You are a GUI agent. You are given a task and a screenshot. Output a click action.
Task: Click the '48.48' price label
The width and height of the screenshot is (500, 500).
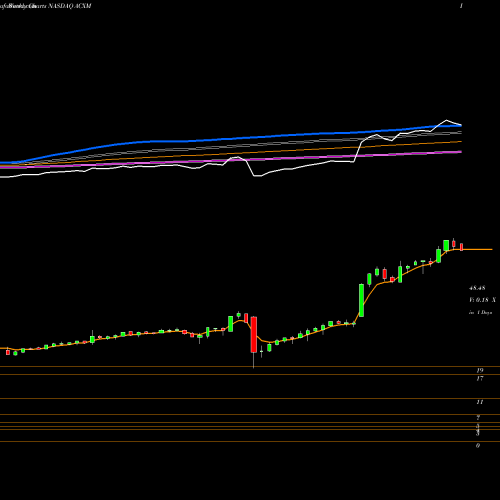coord(477,288)
